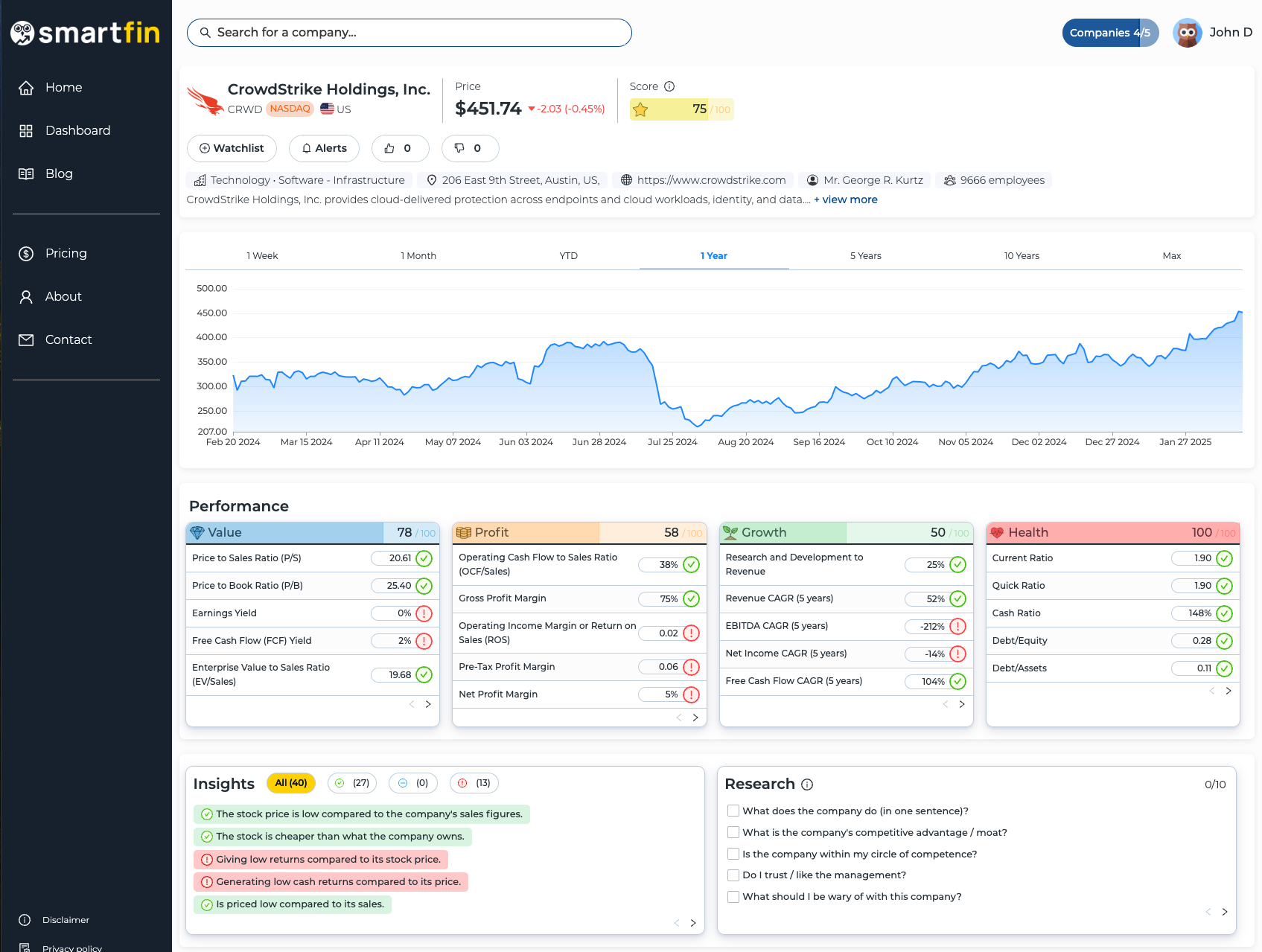Screen dimensions: 1262x952
Task: Set up Alerts for CRWD
Action: (324, 148)
